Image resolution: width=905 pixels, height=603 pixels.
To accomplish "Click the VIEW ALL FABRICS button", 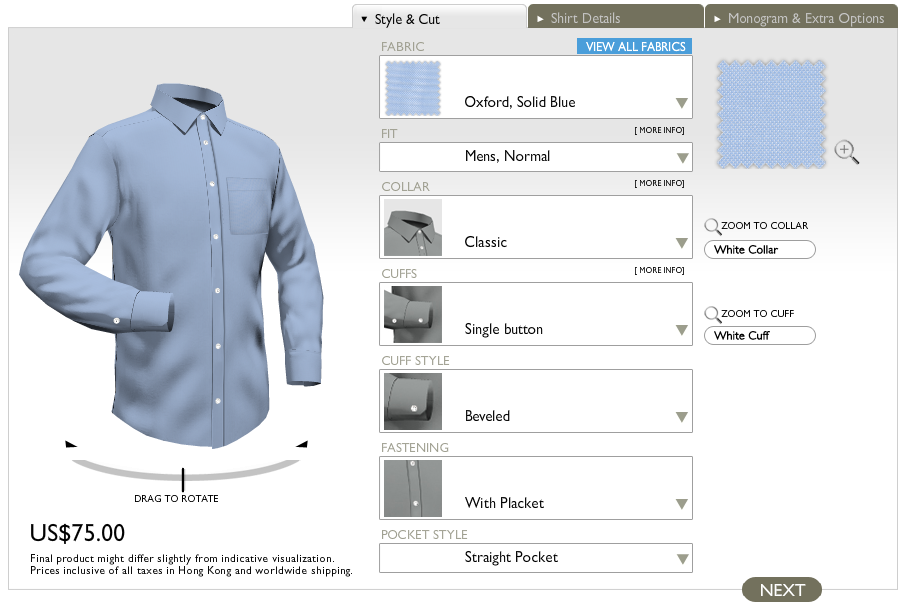I will coord(634,46).
